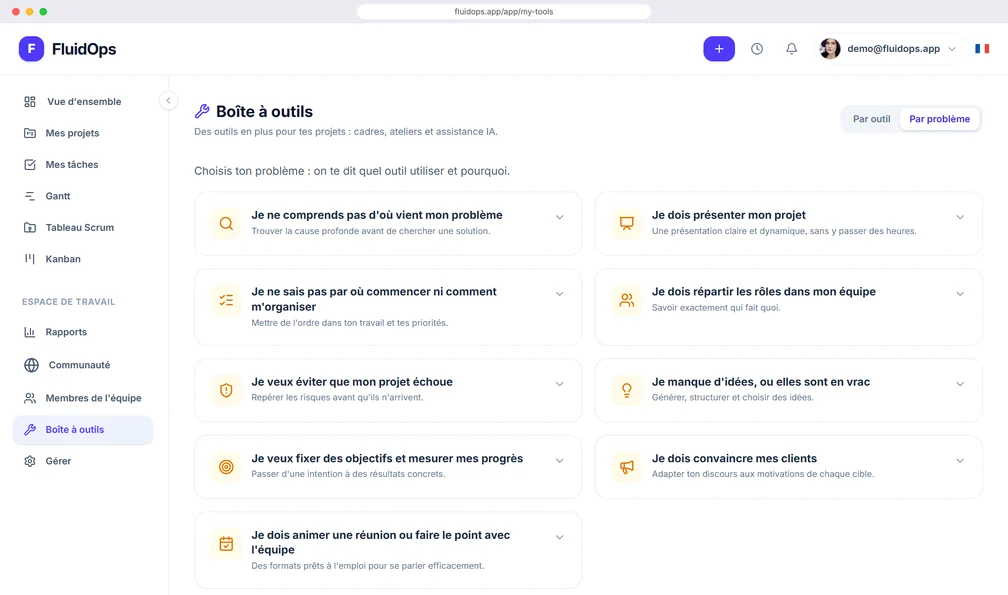Open Vue d'ensemble in the sidebar

pyautogui.click(x=83, y=102)
